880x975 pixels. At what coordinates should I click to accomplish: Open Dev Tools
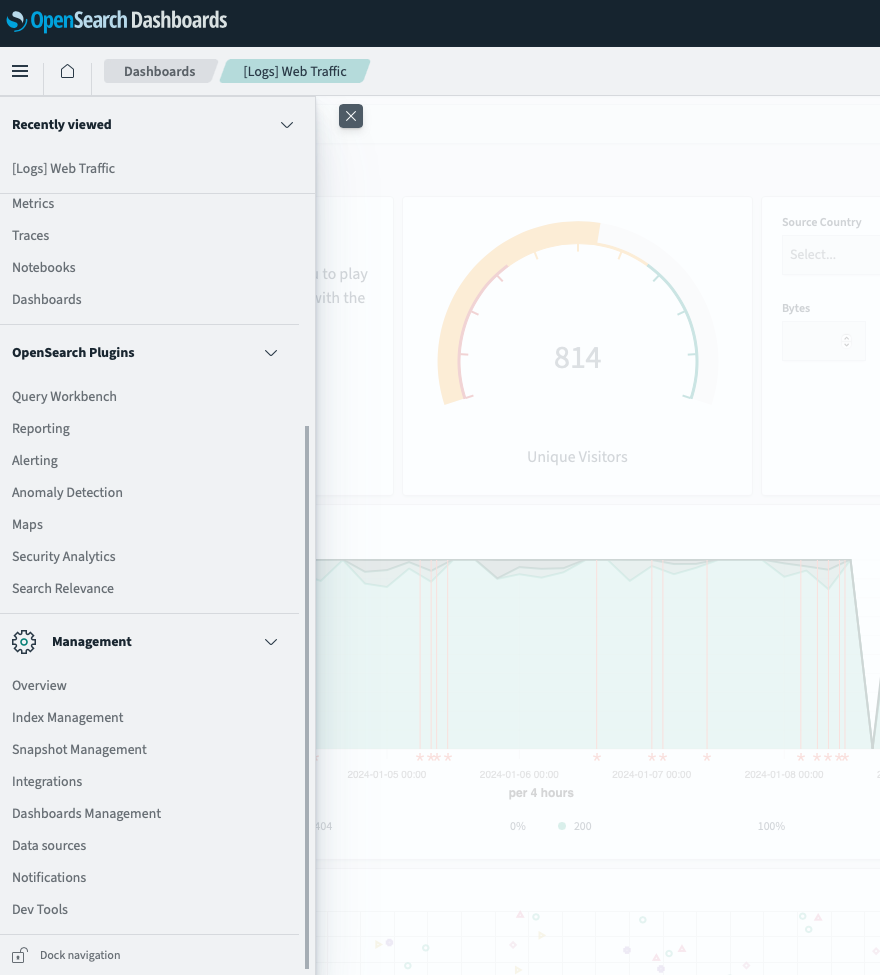click(40, 910)
